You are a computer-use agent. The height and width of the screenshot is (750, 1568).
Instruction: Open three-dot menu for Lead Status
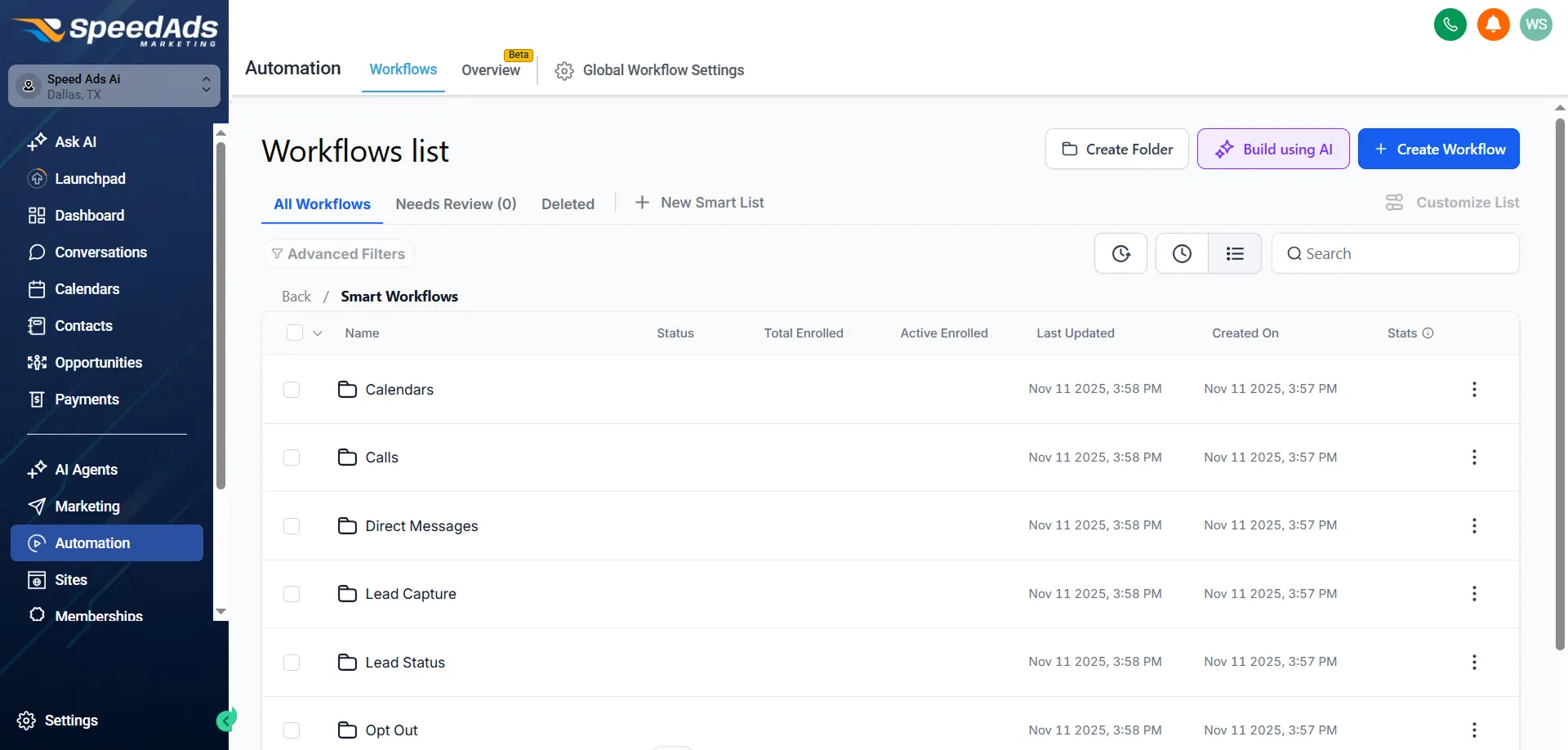1474,663
